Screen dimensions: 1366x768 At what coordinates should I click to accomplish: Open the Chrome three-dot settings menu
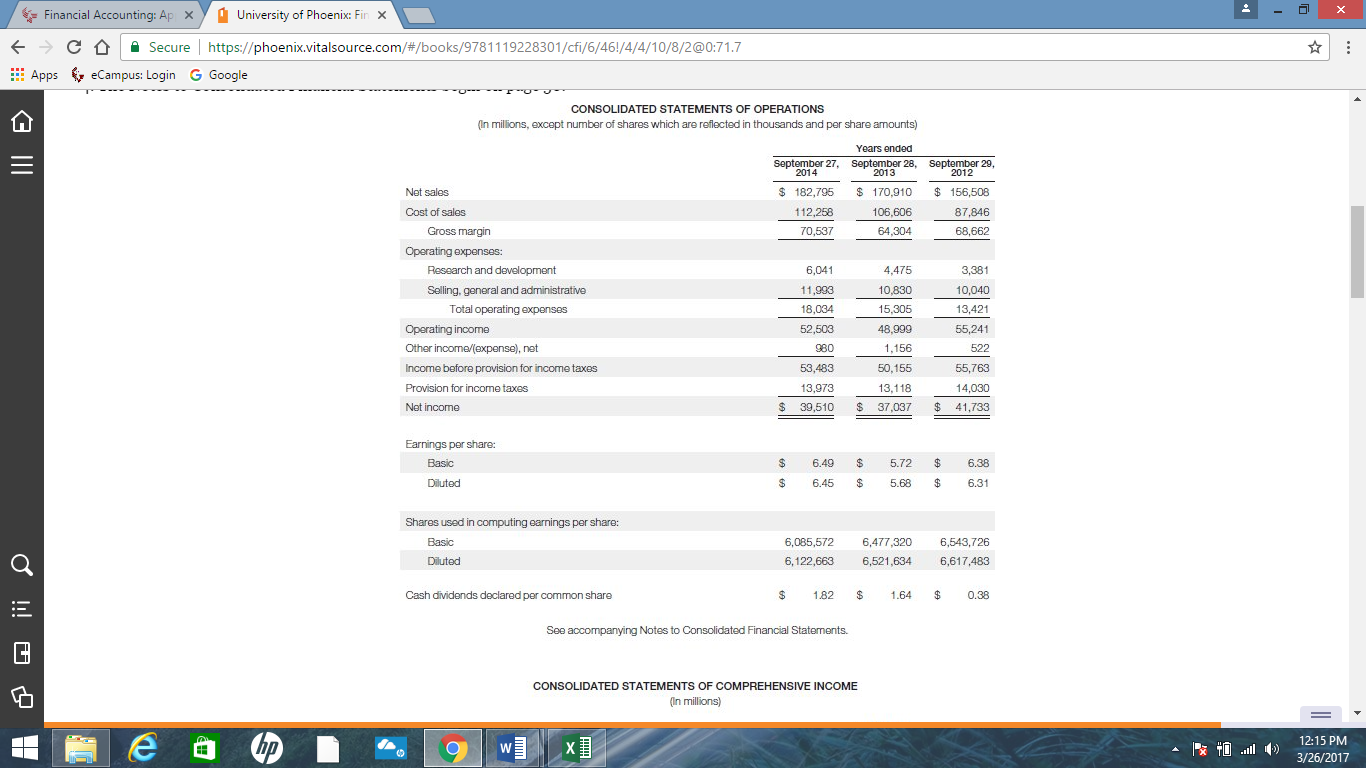click(1349, 47)
